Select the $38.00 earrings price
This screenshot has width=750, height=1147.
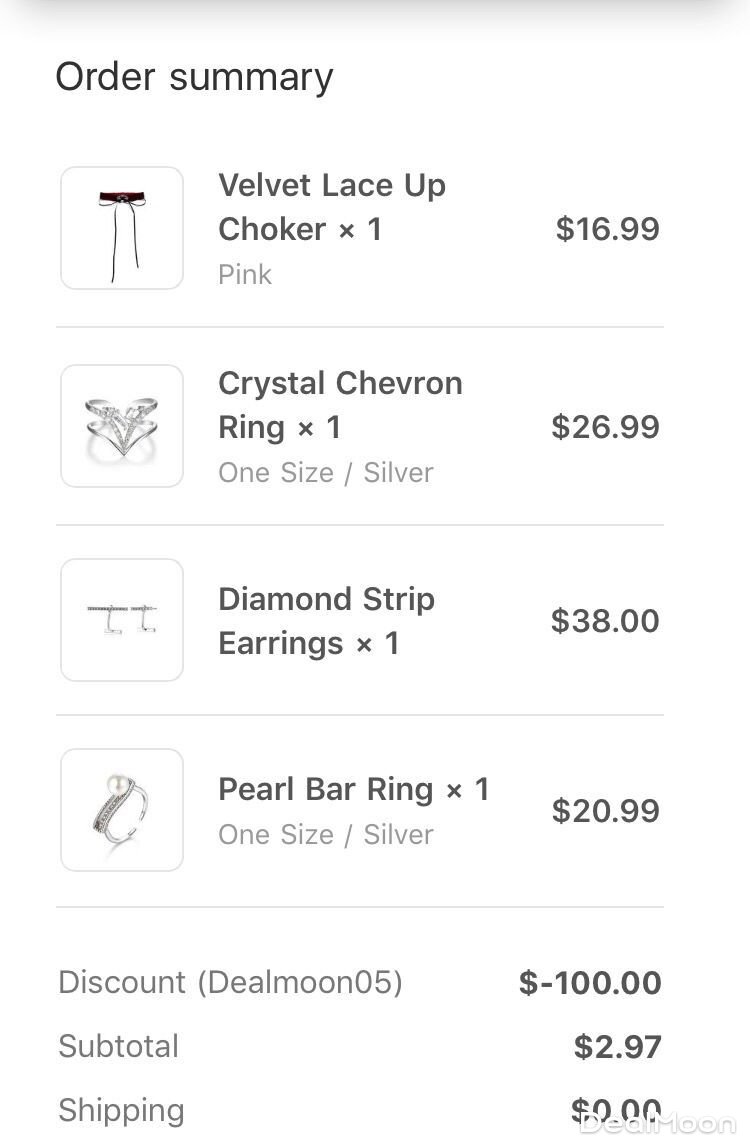pyautogui.click(x=605, y=621)
